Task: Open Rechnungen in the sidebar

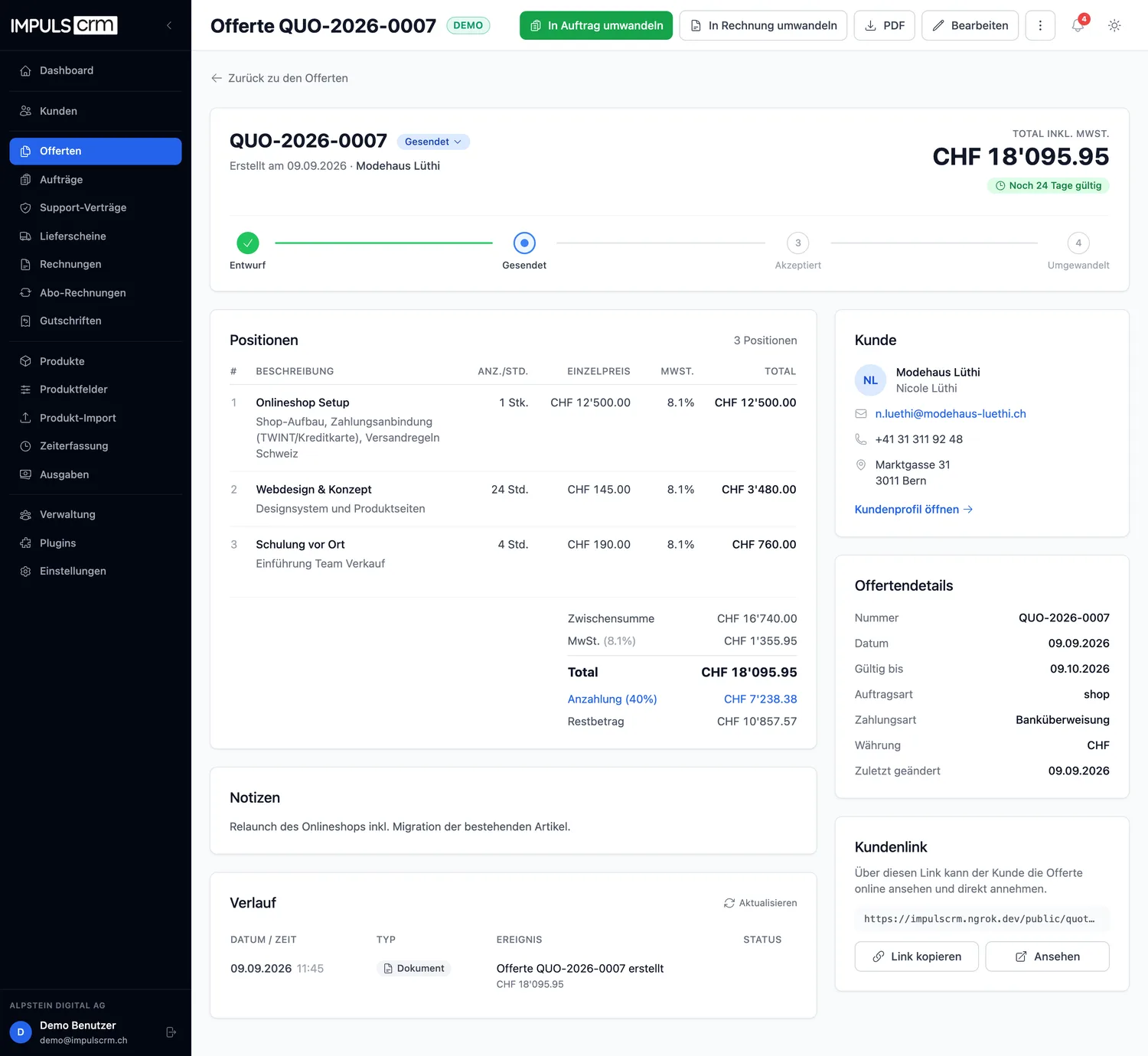Action: point(96,264)
